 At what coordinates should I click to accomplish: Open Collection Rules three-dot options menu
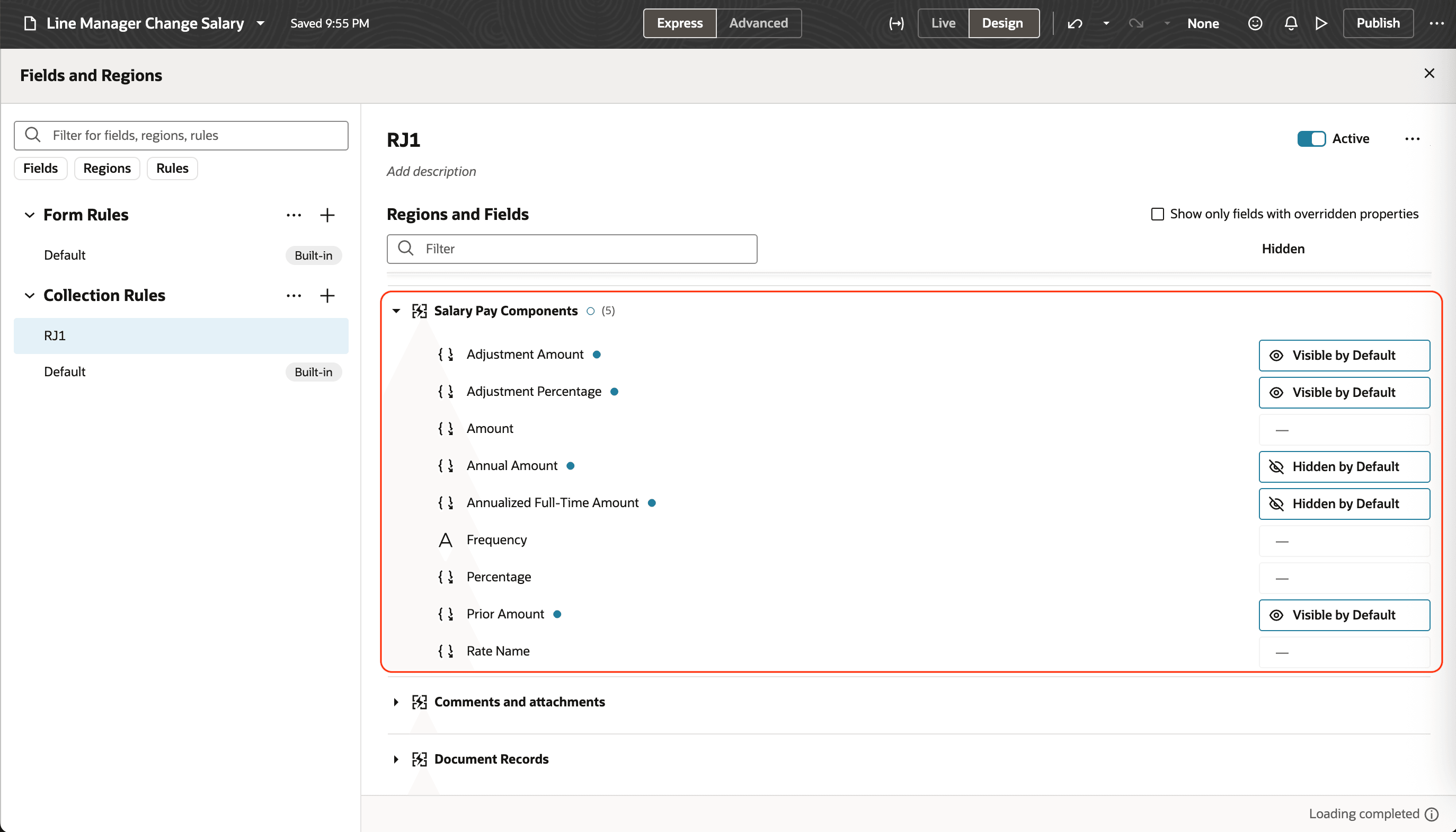(x=294, y=295)
